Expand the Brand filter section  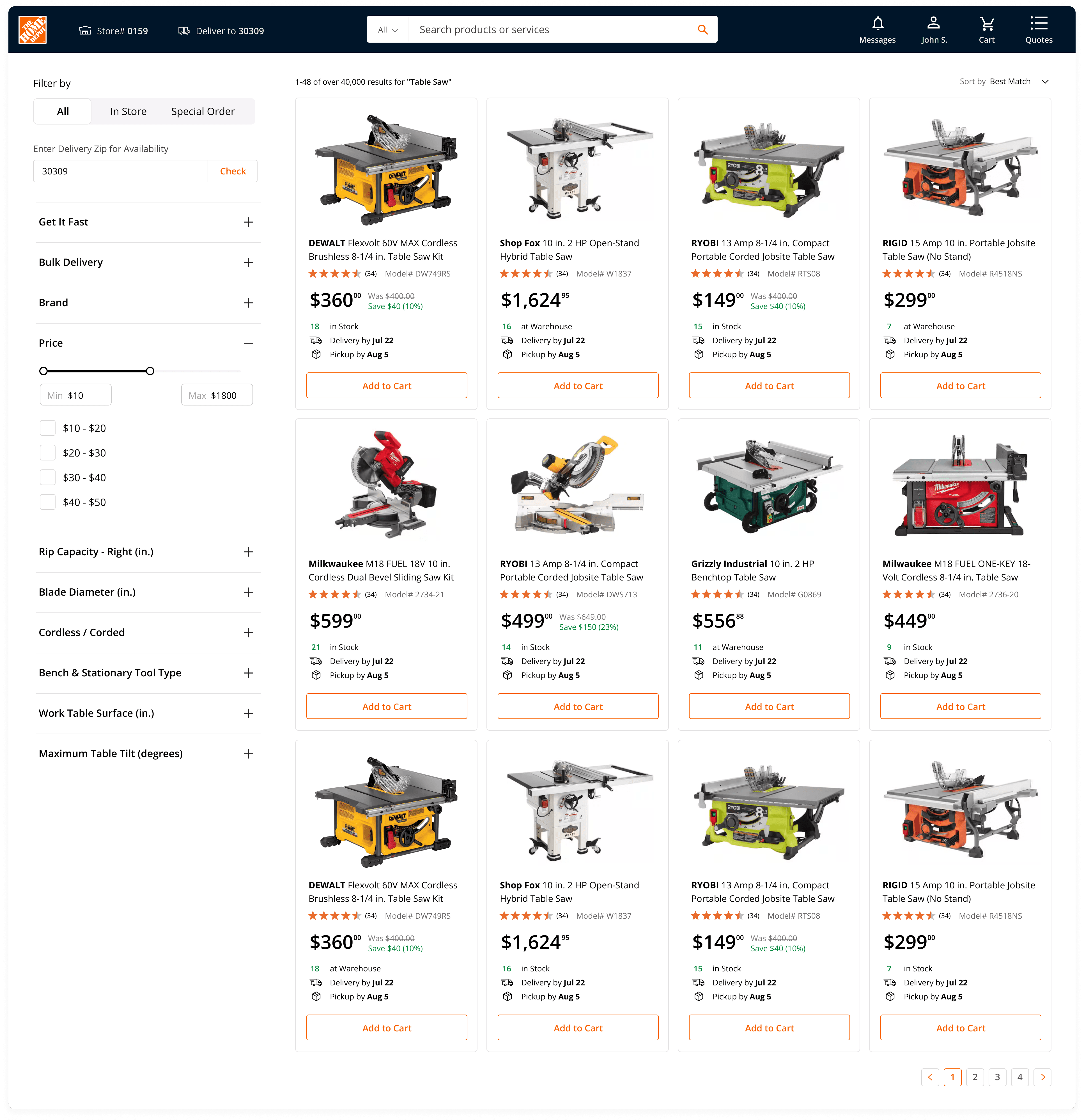(x=248, y=303)
